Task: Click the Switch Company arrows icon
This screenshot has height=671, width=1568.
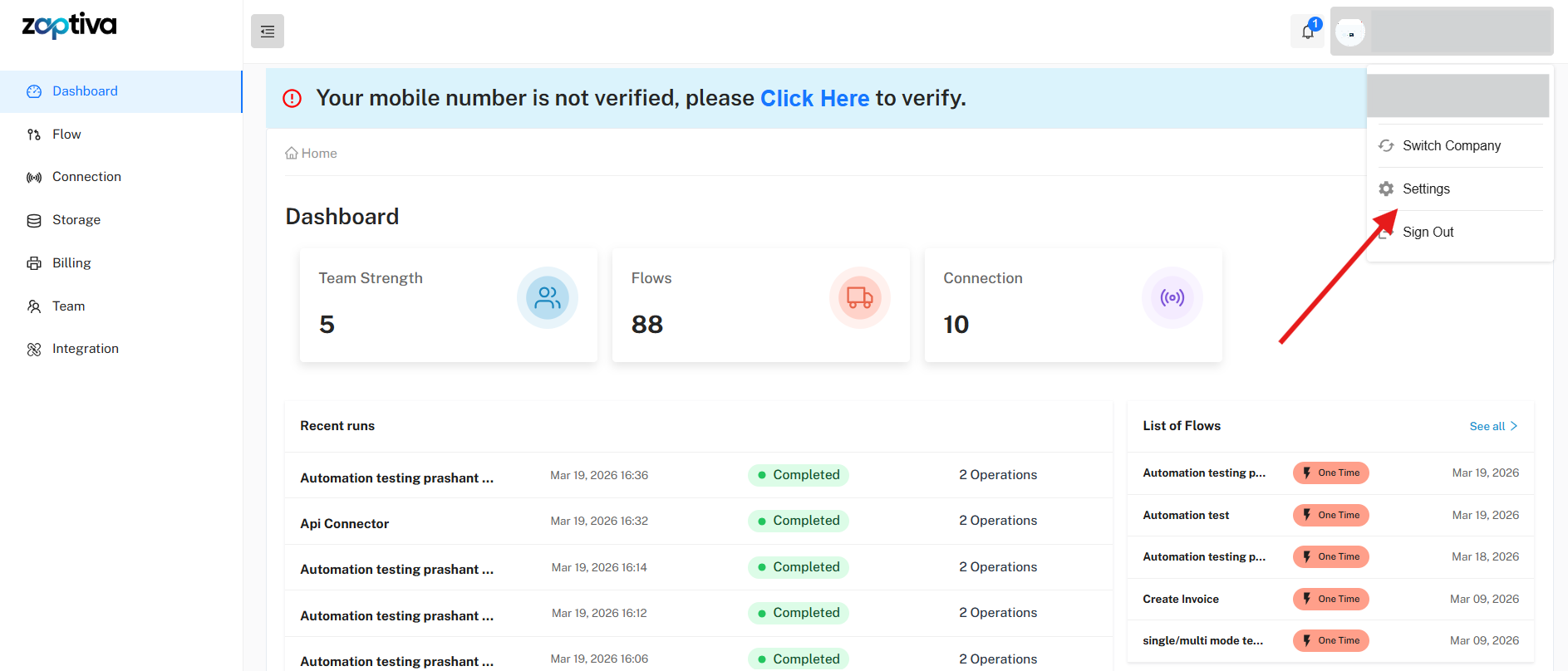Action: pyautogui.click(x=1386, y=145)
